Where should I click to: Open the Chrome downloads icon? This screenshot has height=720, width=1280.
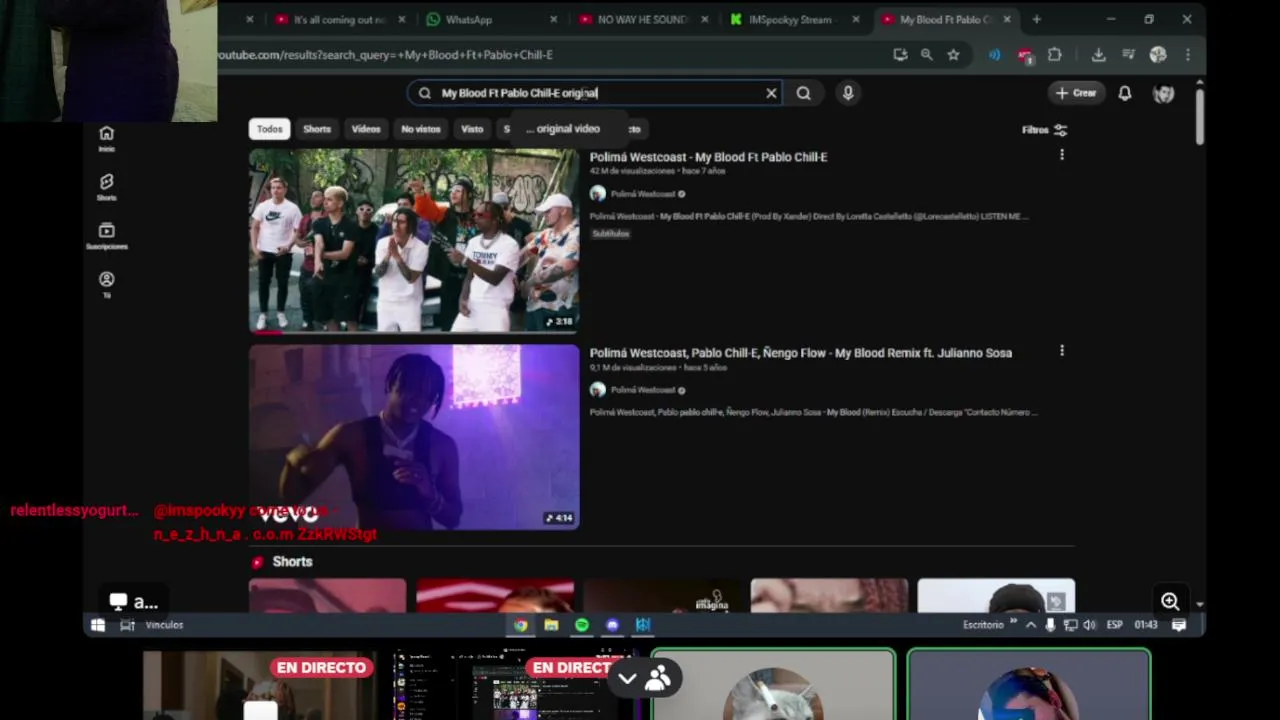1098,55
